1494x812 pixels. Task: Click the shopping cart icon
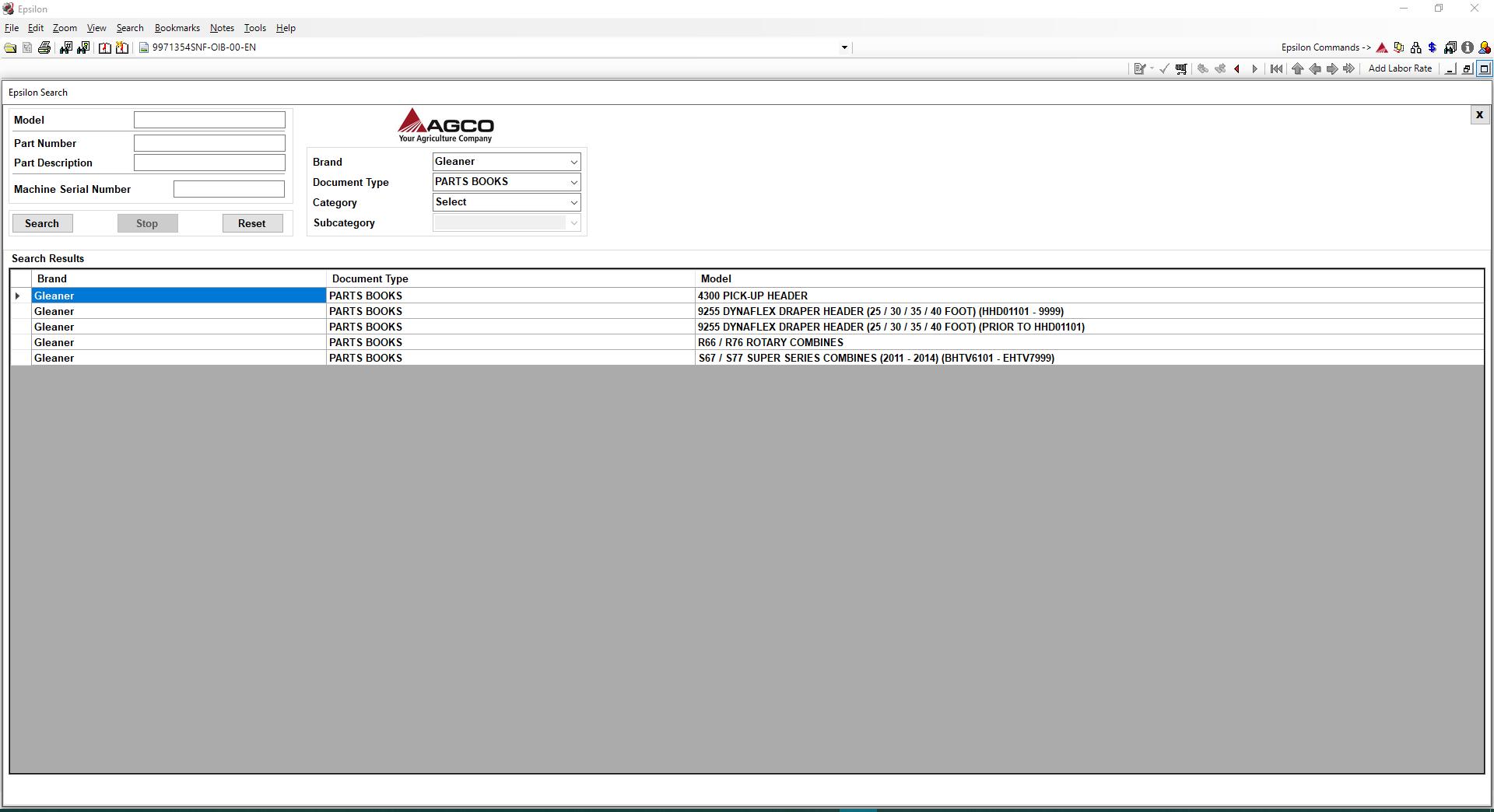pyautogui.click(x=1181, y=68)
